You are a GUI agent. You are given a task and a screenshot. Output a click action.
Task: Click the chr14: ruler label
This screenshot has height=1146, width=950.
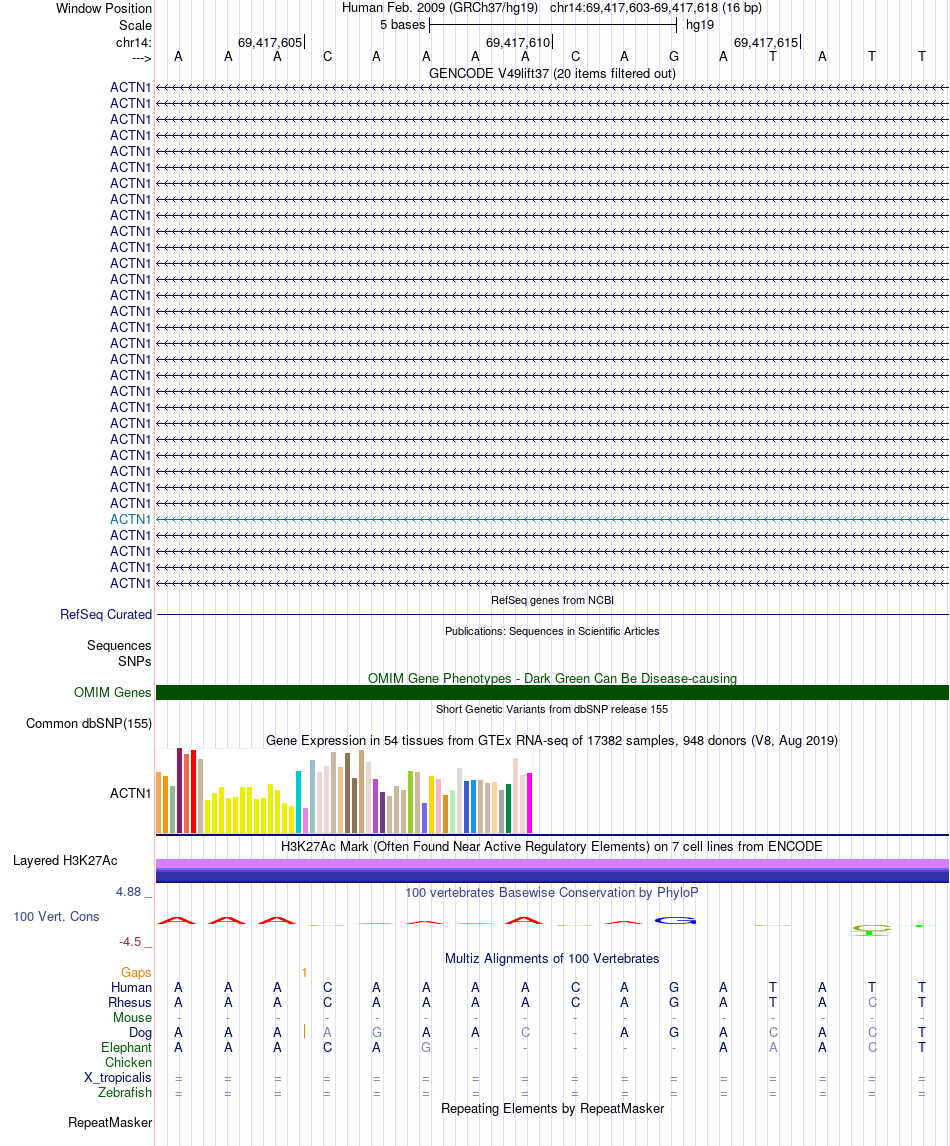click(134, 42)
